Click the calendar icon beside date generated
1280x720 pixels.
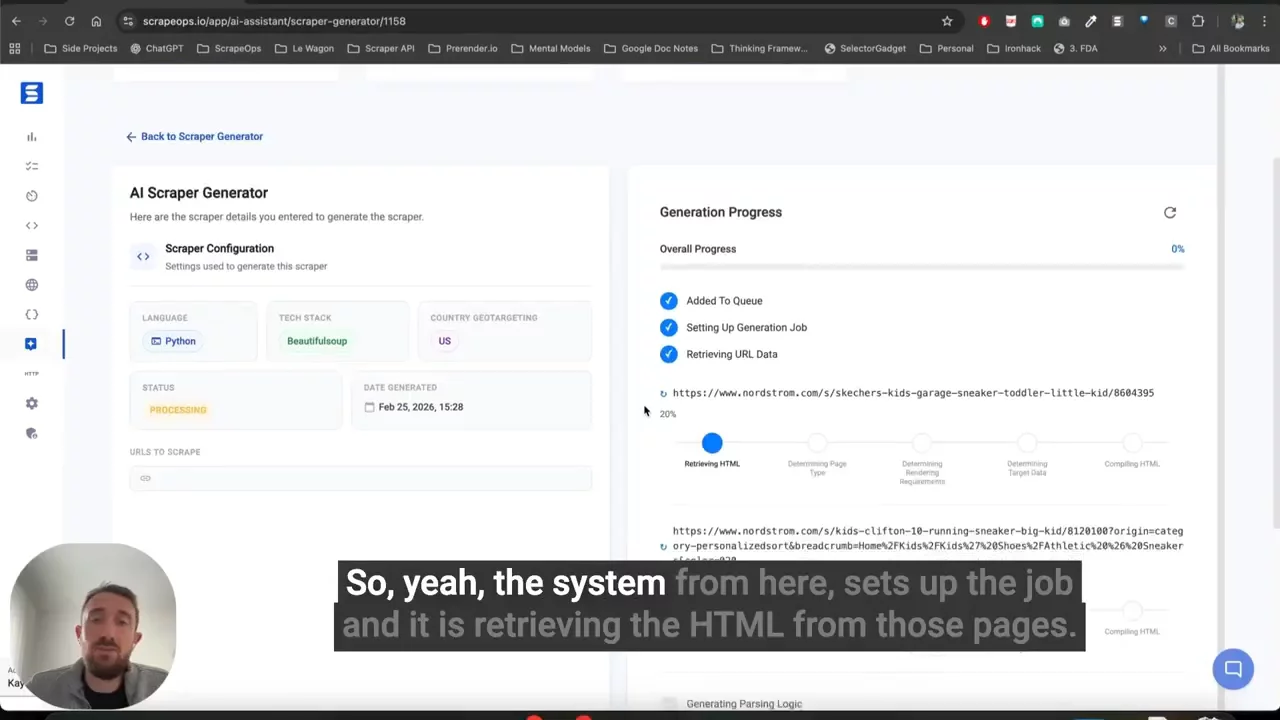tap(369, 407)
